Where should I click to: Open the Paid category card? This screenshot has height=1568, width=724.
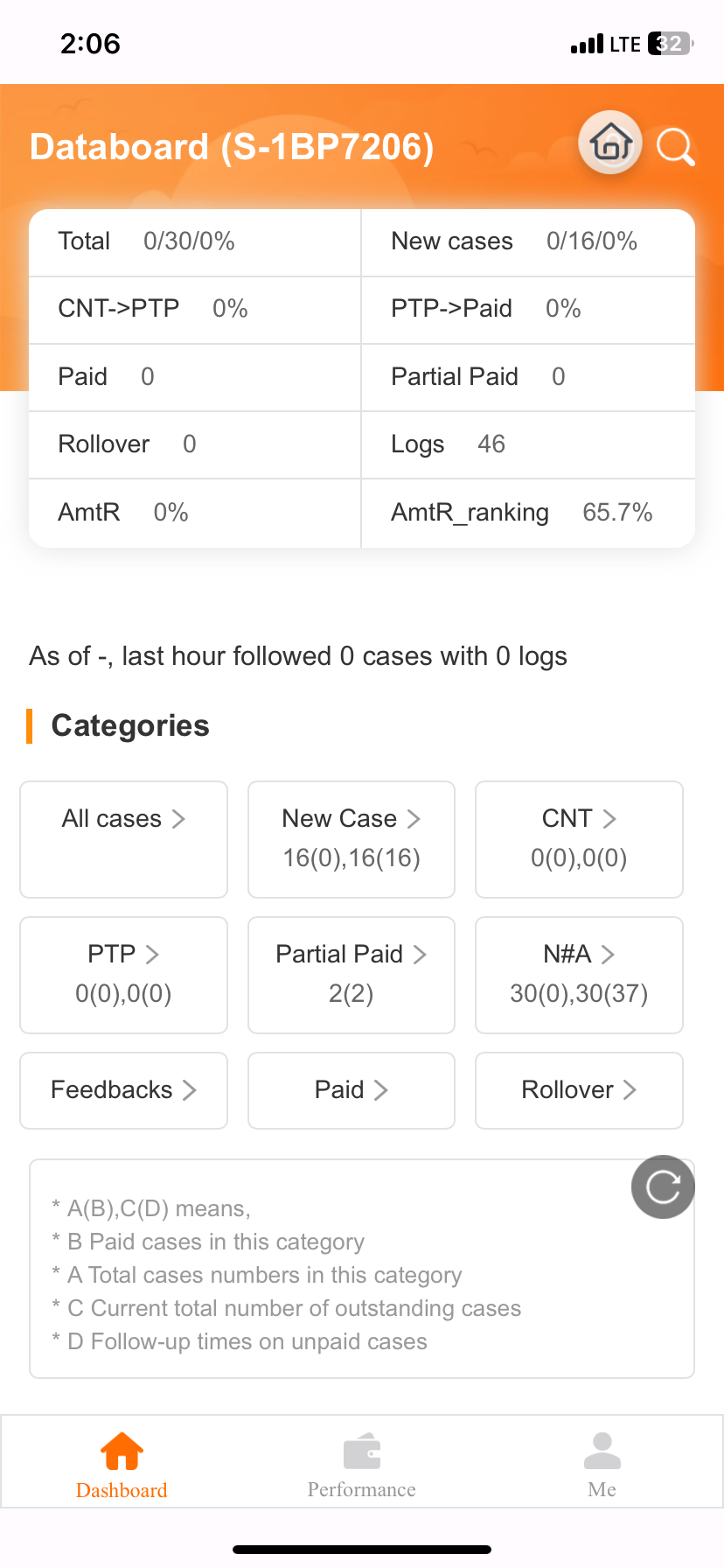[x=352, y=1090]
